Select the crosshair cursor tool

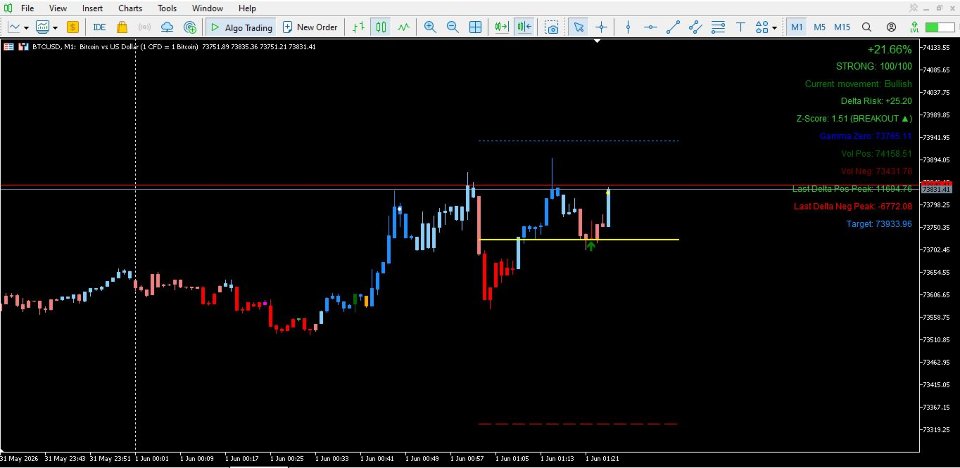(x=602, y=27)
